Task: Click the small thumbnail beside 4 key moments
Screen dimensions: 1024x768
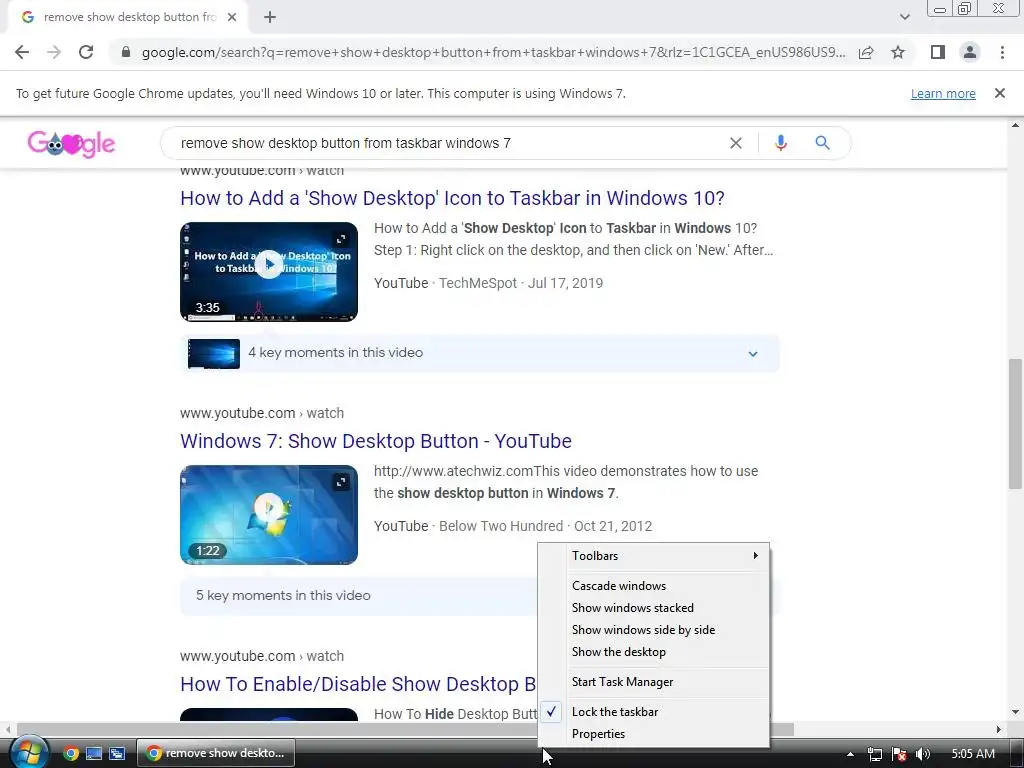Action: pyautogui.click(x=214, y=353)
